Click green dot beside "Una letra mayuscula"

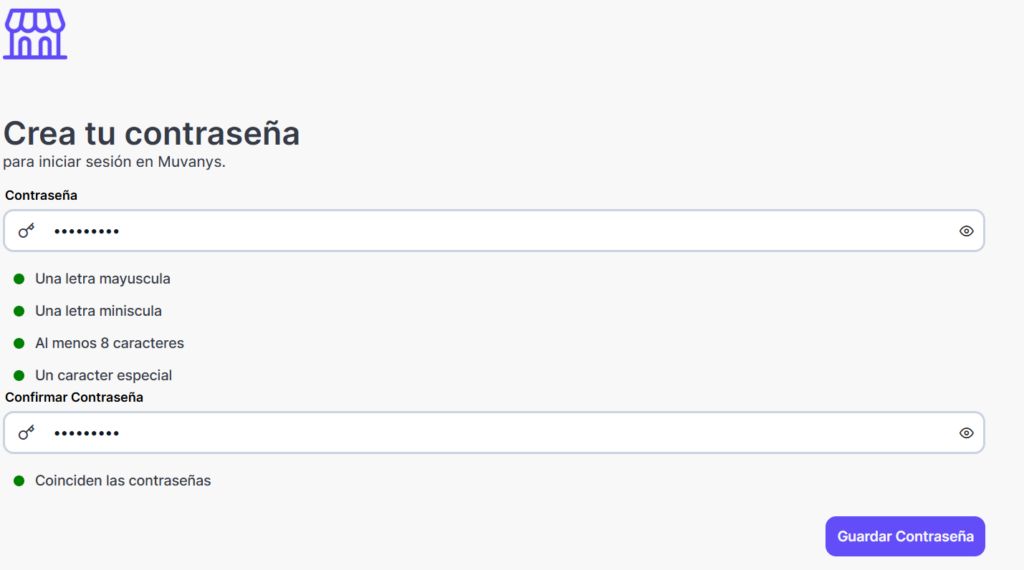[x=18, y=279]
